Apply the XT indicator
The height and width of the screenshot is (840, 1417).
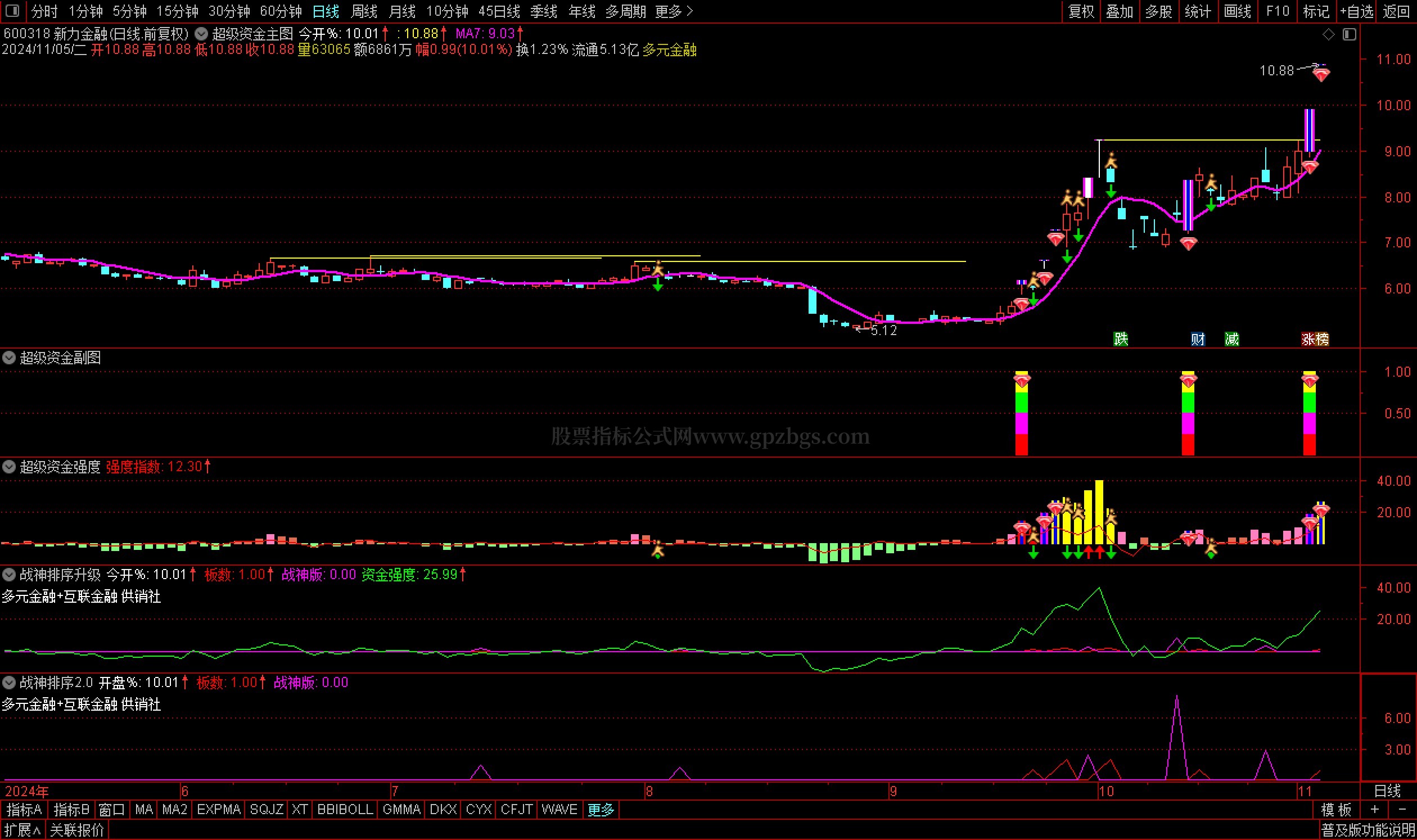pyautogui.click(x=300, y=810)
